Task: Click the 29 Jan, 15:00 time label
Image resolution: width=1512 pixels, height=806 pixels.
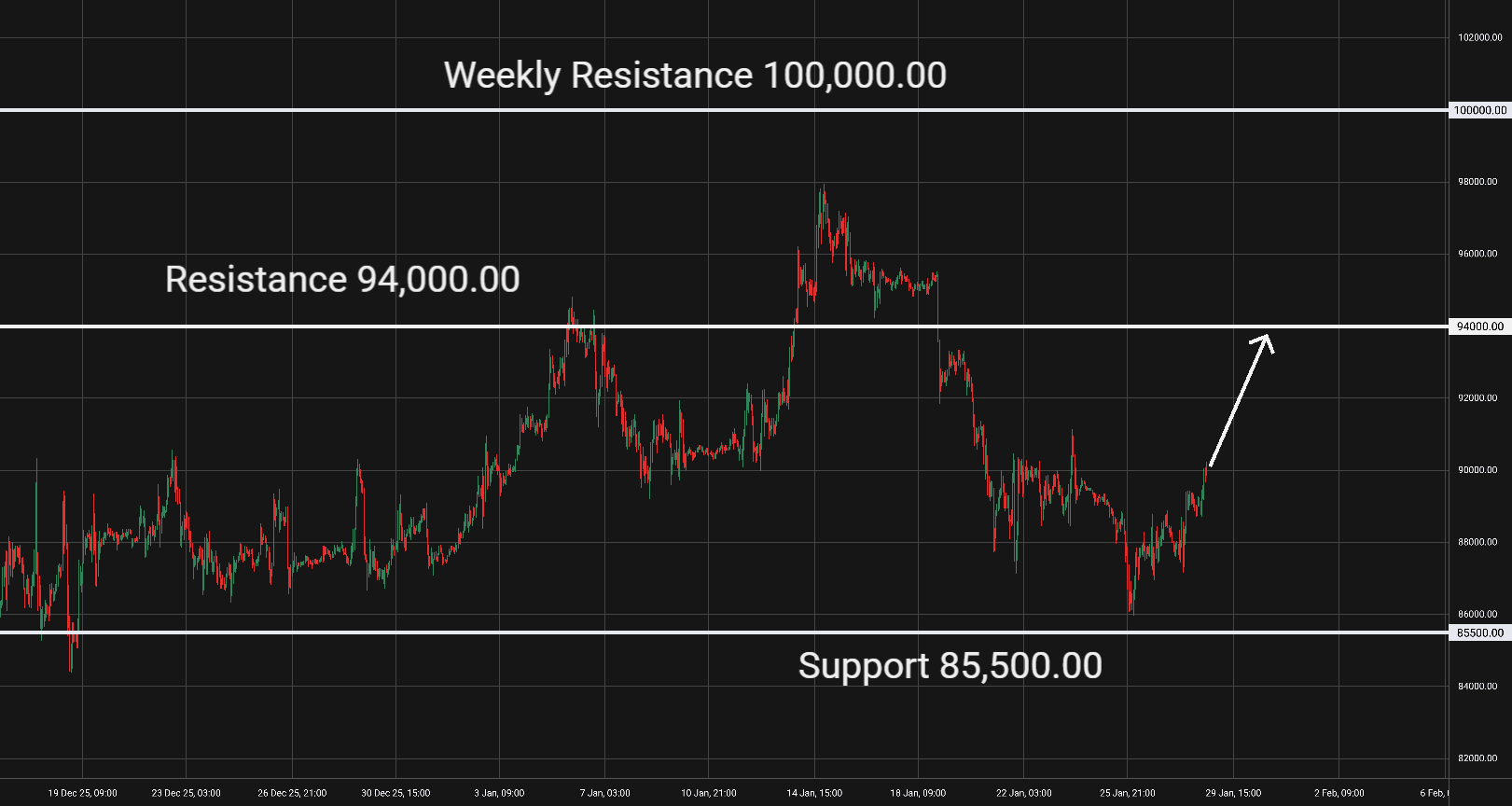Action: coord(1233,793)
